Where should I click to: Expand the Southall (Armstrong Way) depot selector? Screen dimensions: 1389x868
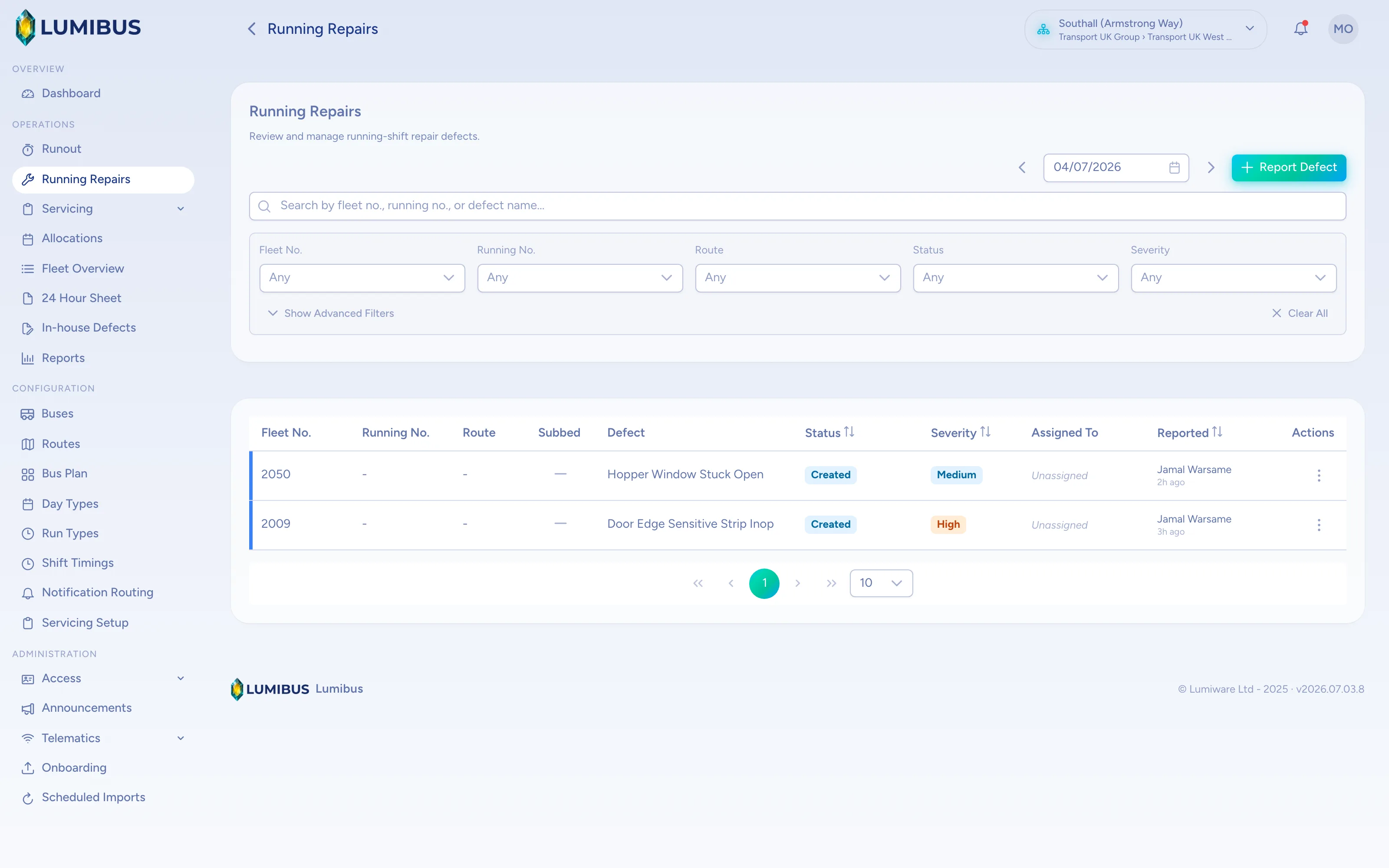point(1145,29)
